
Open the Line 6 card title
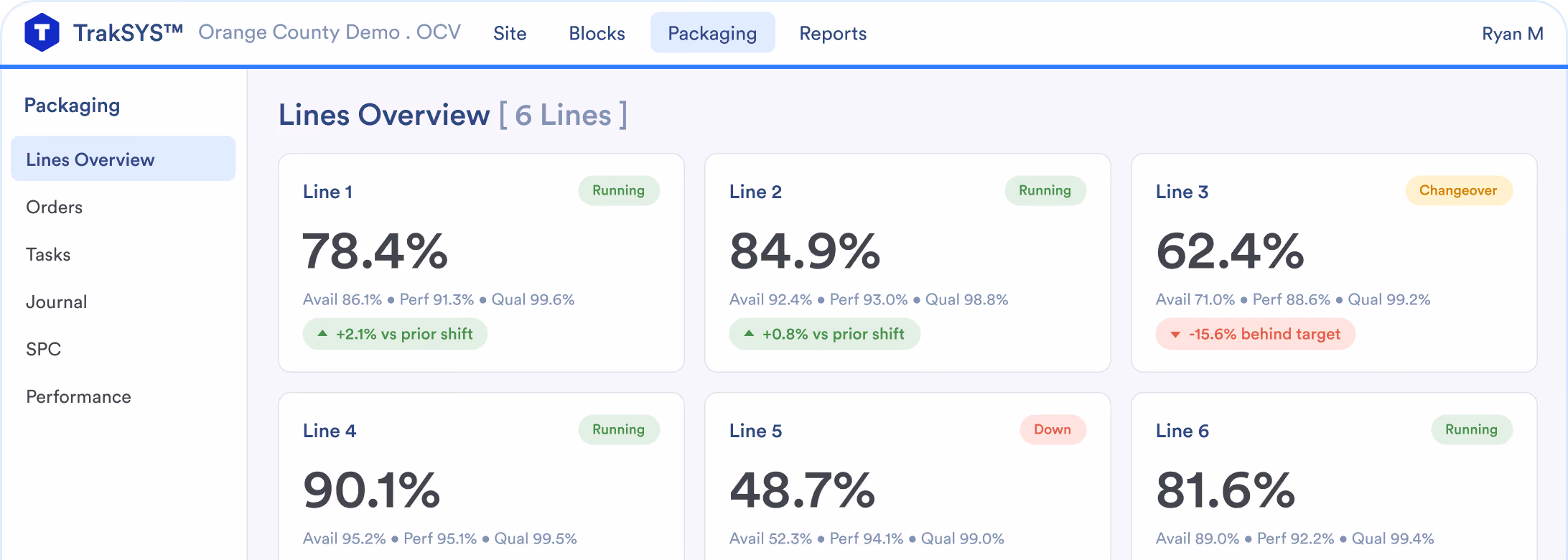click(x=1182, y=431)
